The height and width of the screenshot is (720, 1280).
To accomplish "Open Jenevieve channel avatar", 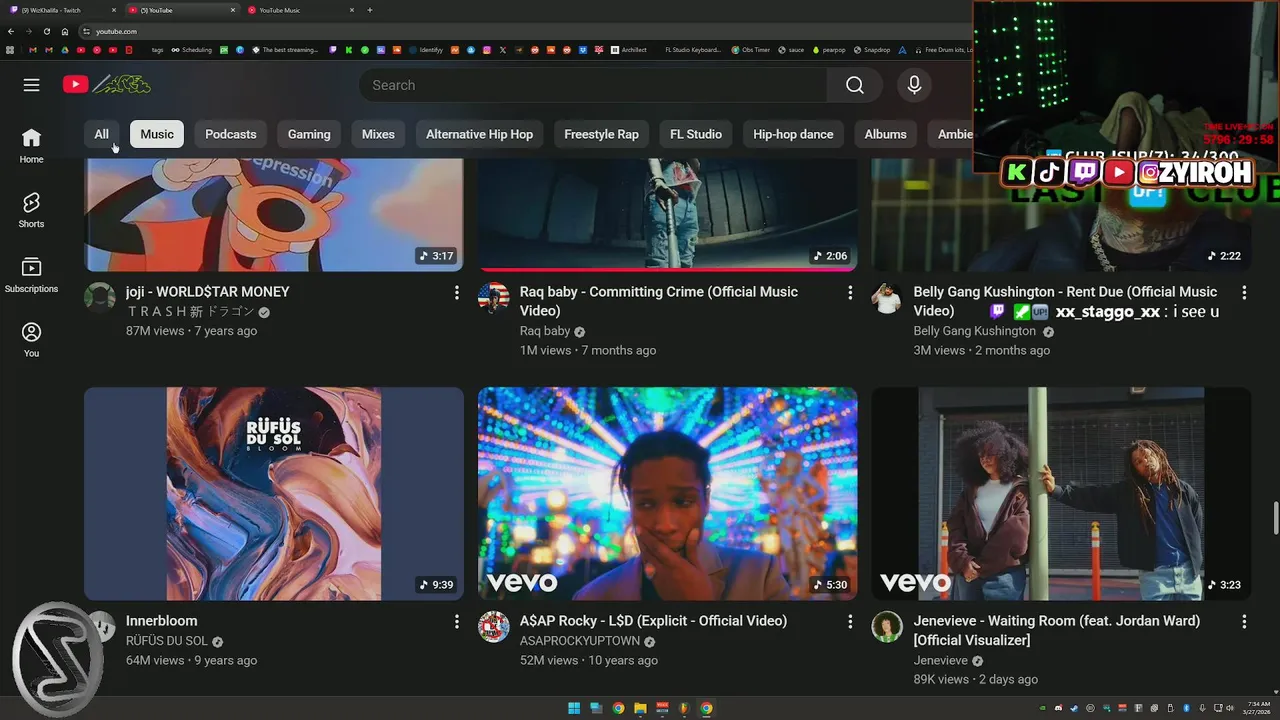I will tap(887, 626).
